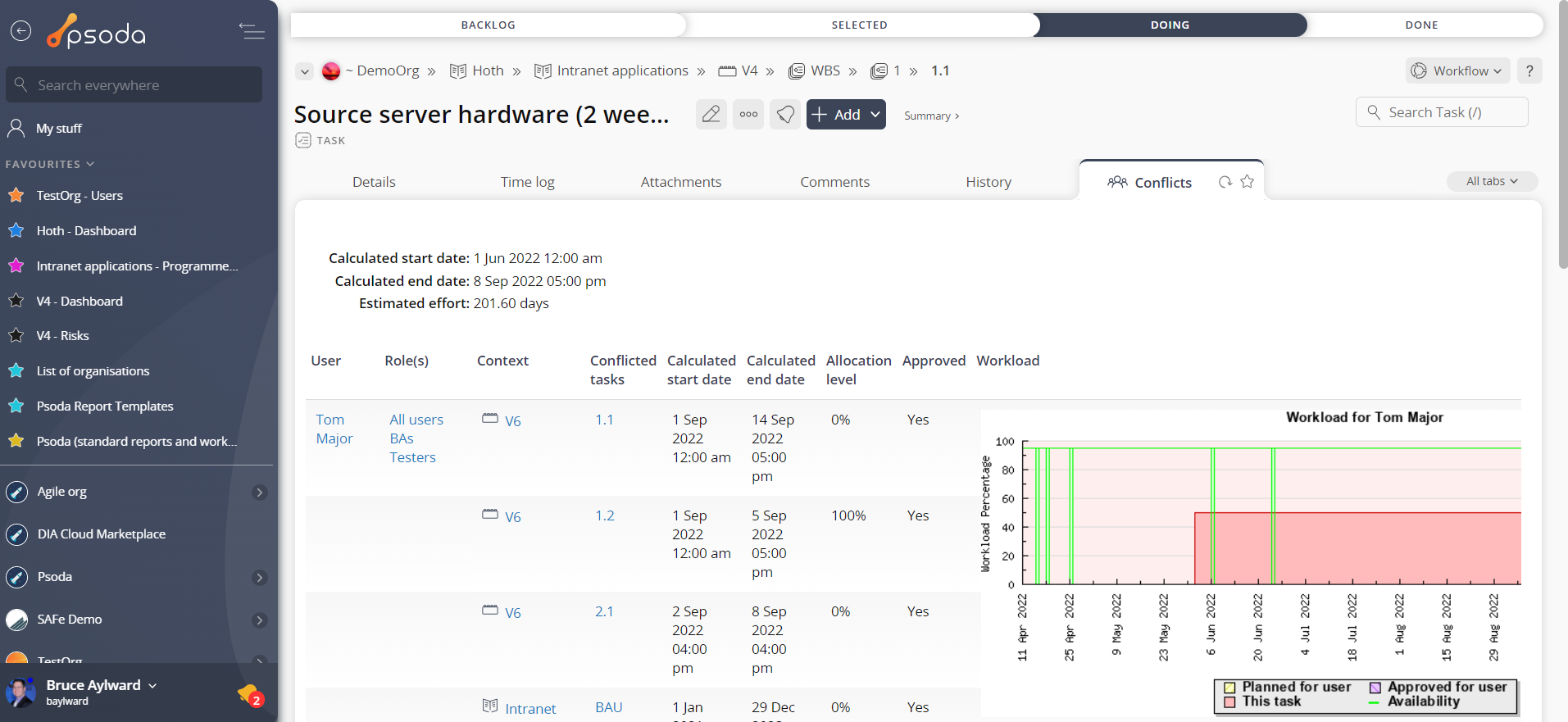Click the orange star beside TestOrg - Users
The width and height of the screenshot is (1568, 722).
[x=16, y=195]
